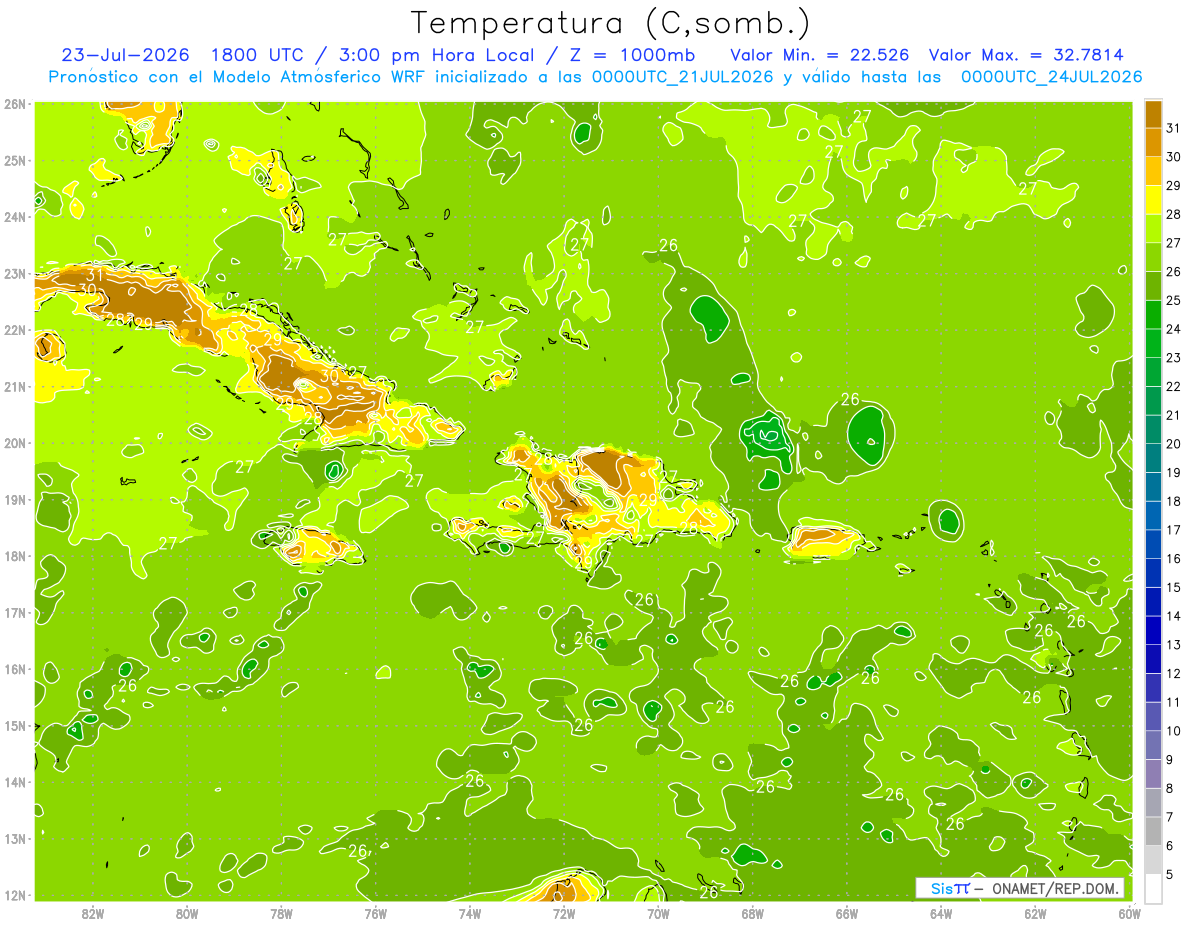The height and width of the screenshot is (927, 1200).
Task: Click the green color band between 25 and 26
Action: pyautogui.click(x=1153, y=286)
